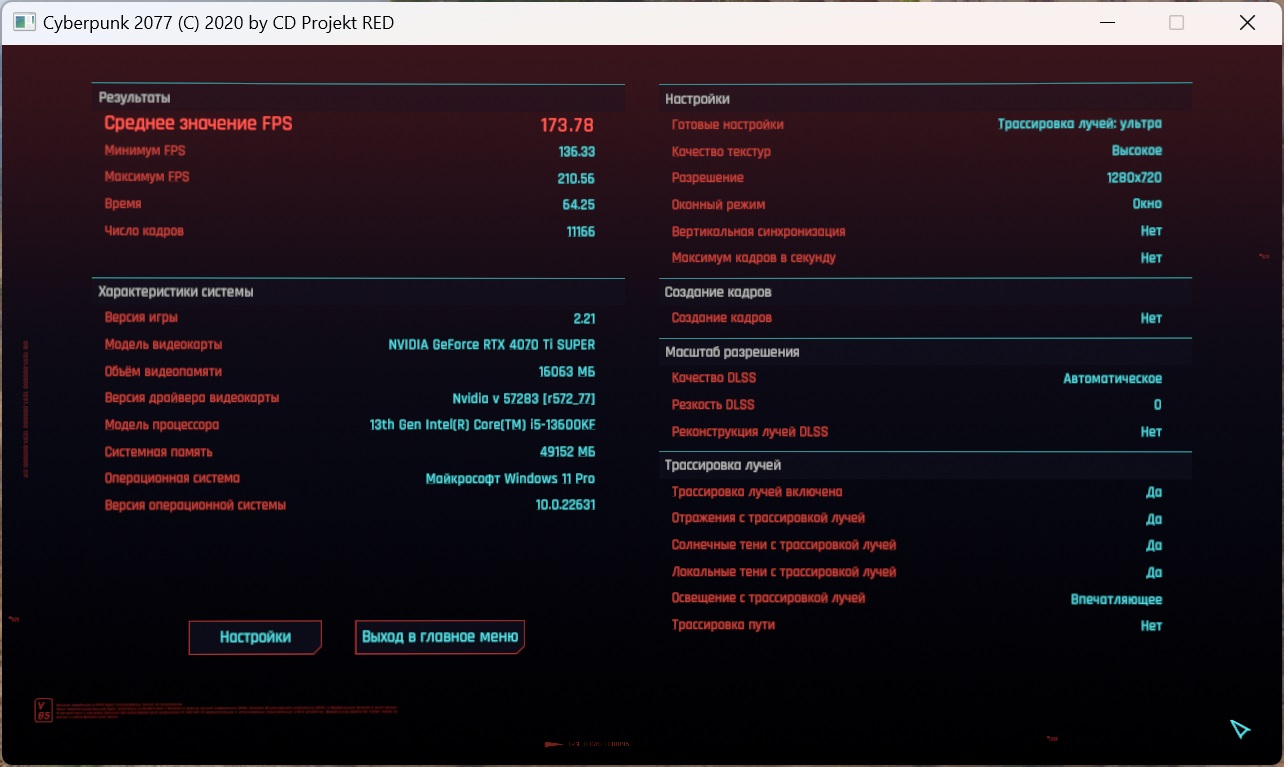Click NVIDIA GeForce RTX 4070 Ti SUPER text
Viewport: 1284px width, 767px height.
pos(491,345)
